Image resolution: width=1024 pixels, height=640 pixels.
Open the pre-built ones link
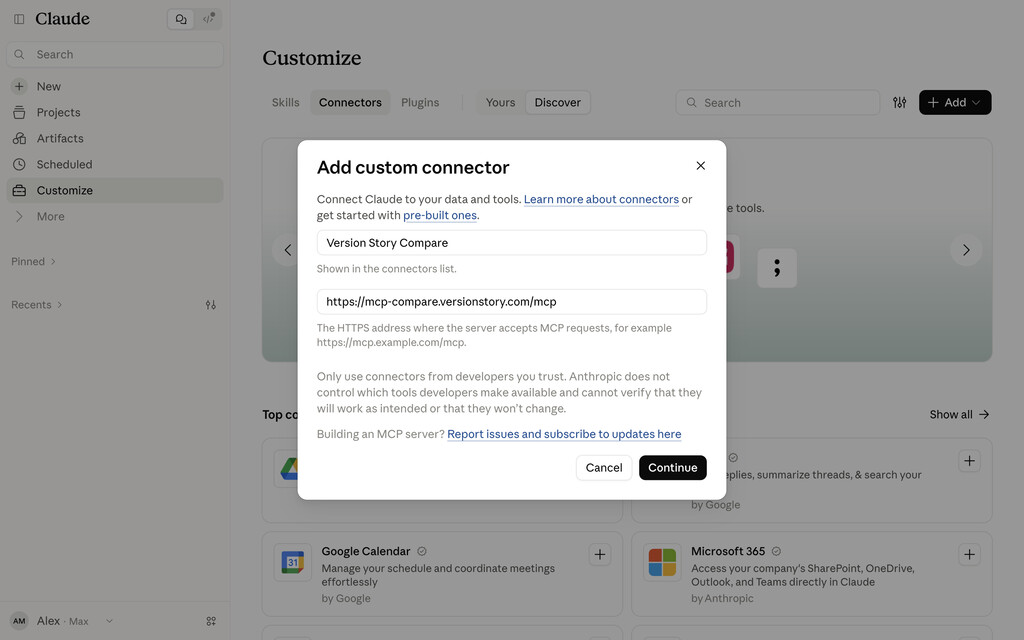tap(440, 216)
